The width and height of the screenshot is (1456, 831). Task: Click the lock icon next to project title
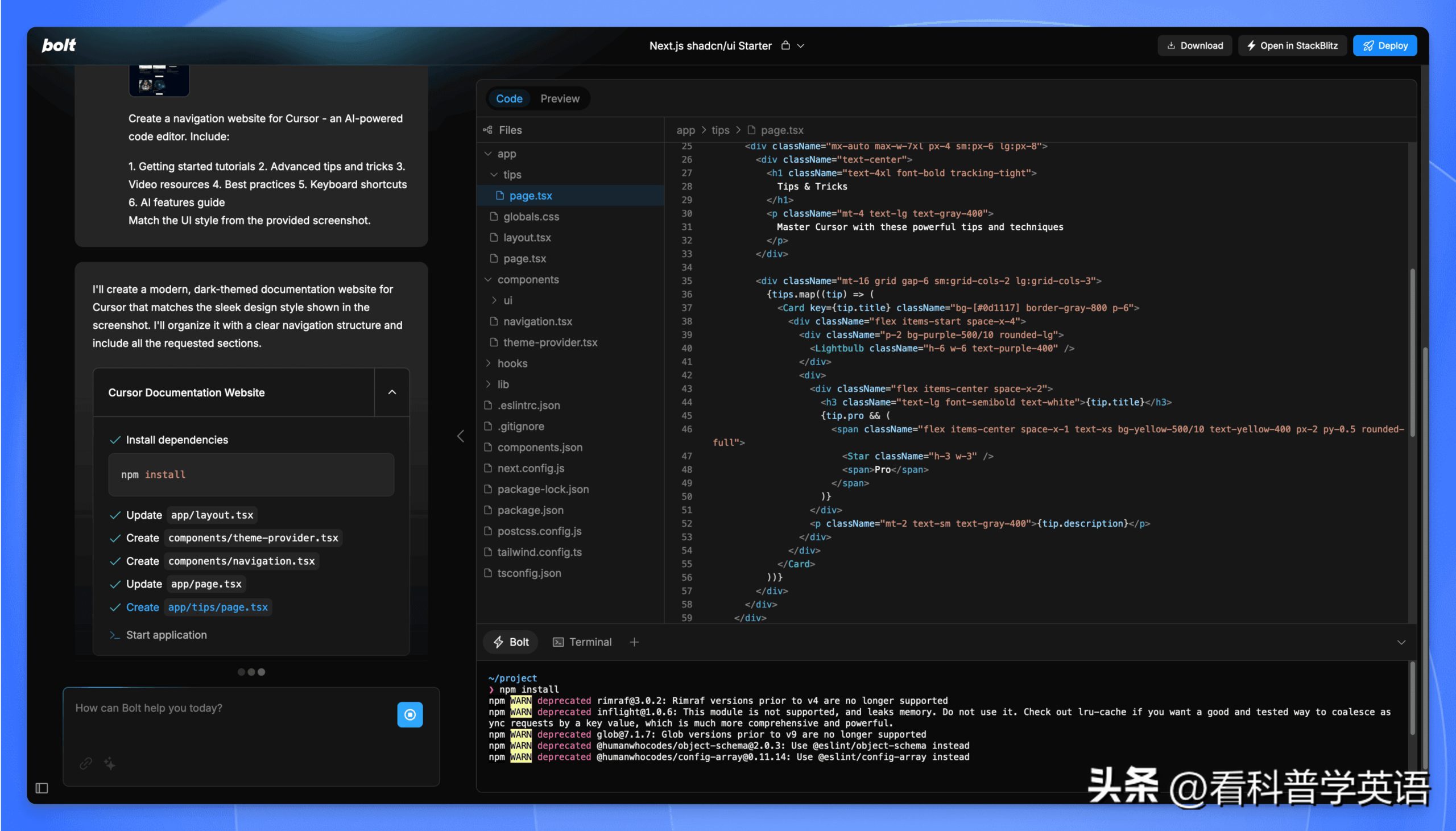[x=785, y=46]
